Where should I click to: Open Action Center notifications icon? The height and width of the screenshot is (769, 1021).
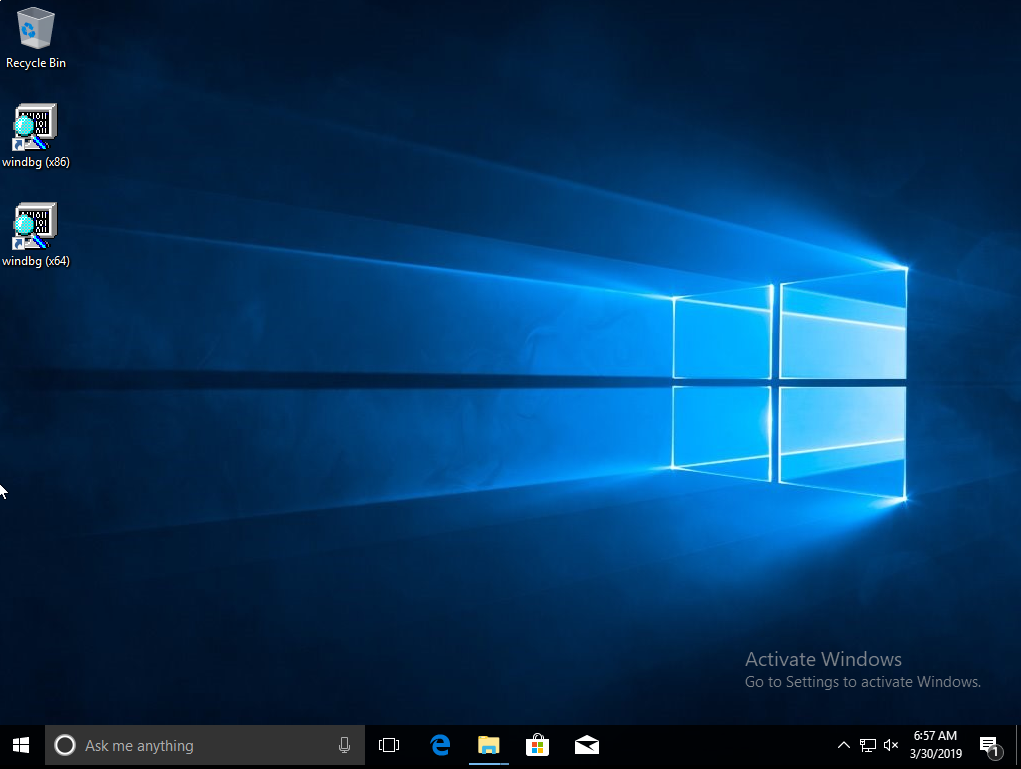pyautogui.click(x=989, y=745)
